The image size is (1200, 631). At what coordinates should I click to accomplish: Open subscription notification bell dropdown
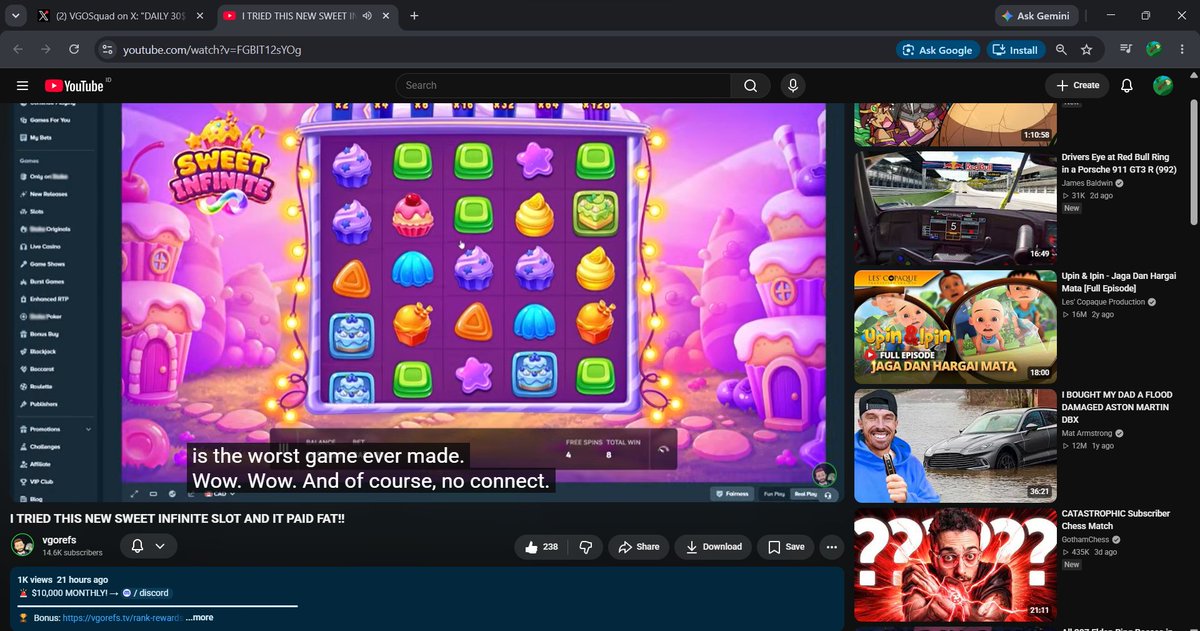point(148,546)
